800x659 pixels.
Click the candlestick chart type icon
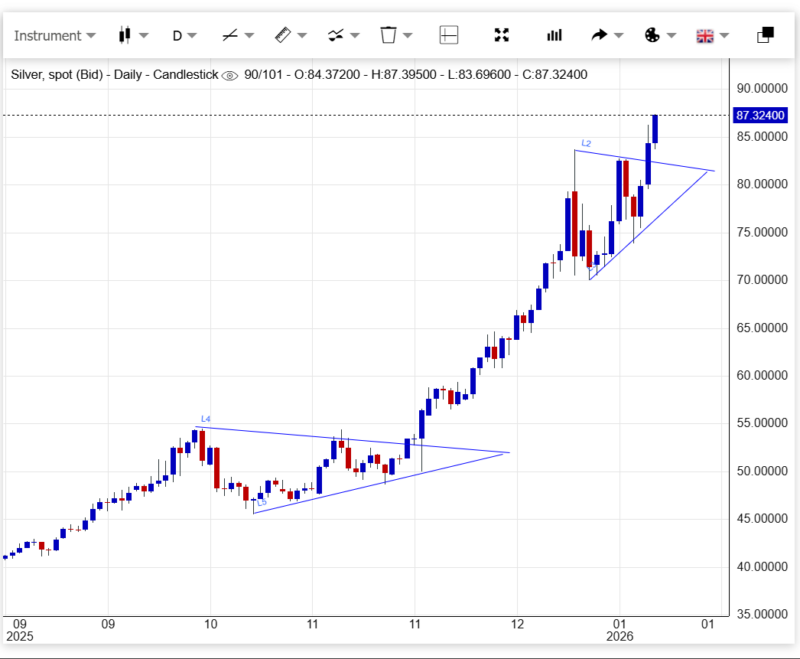[x=125, y=35]
